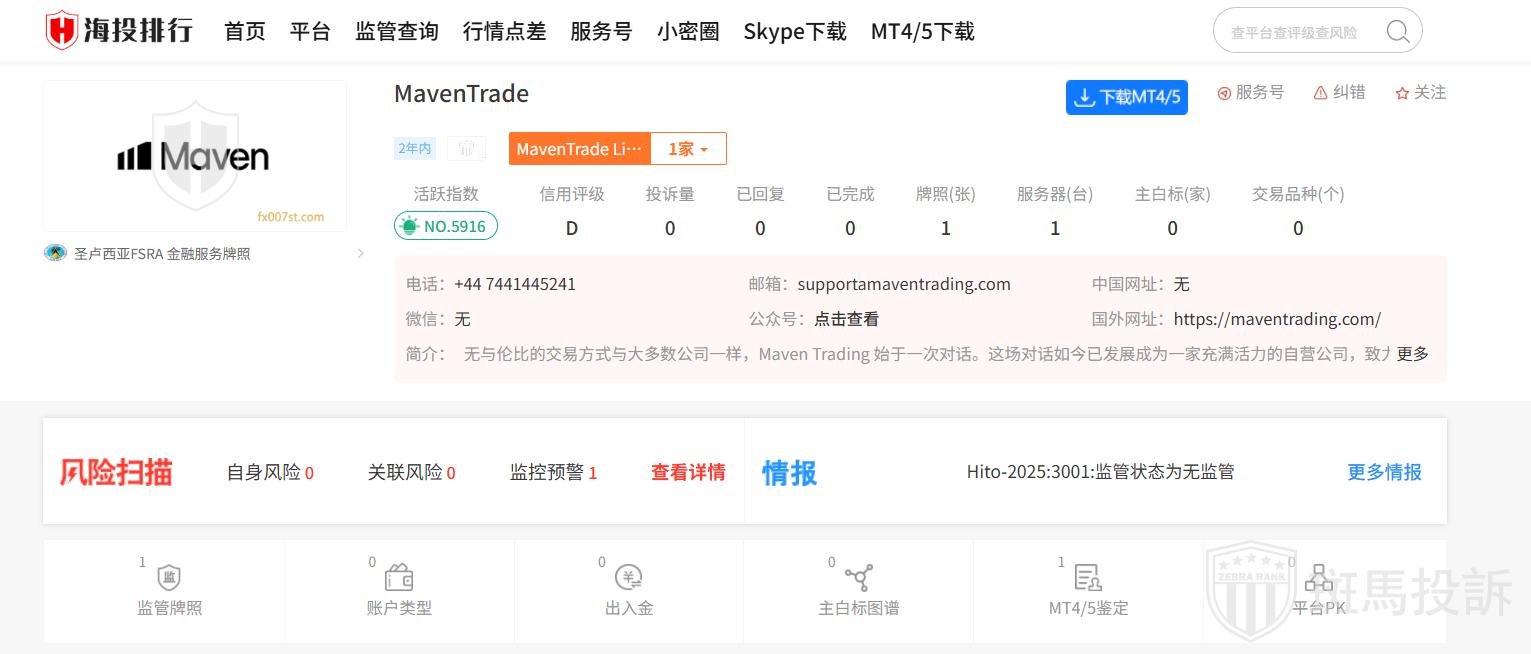Open the 账户类型 wallet icon
The image size is (1531, 654).
coord(399,578)
